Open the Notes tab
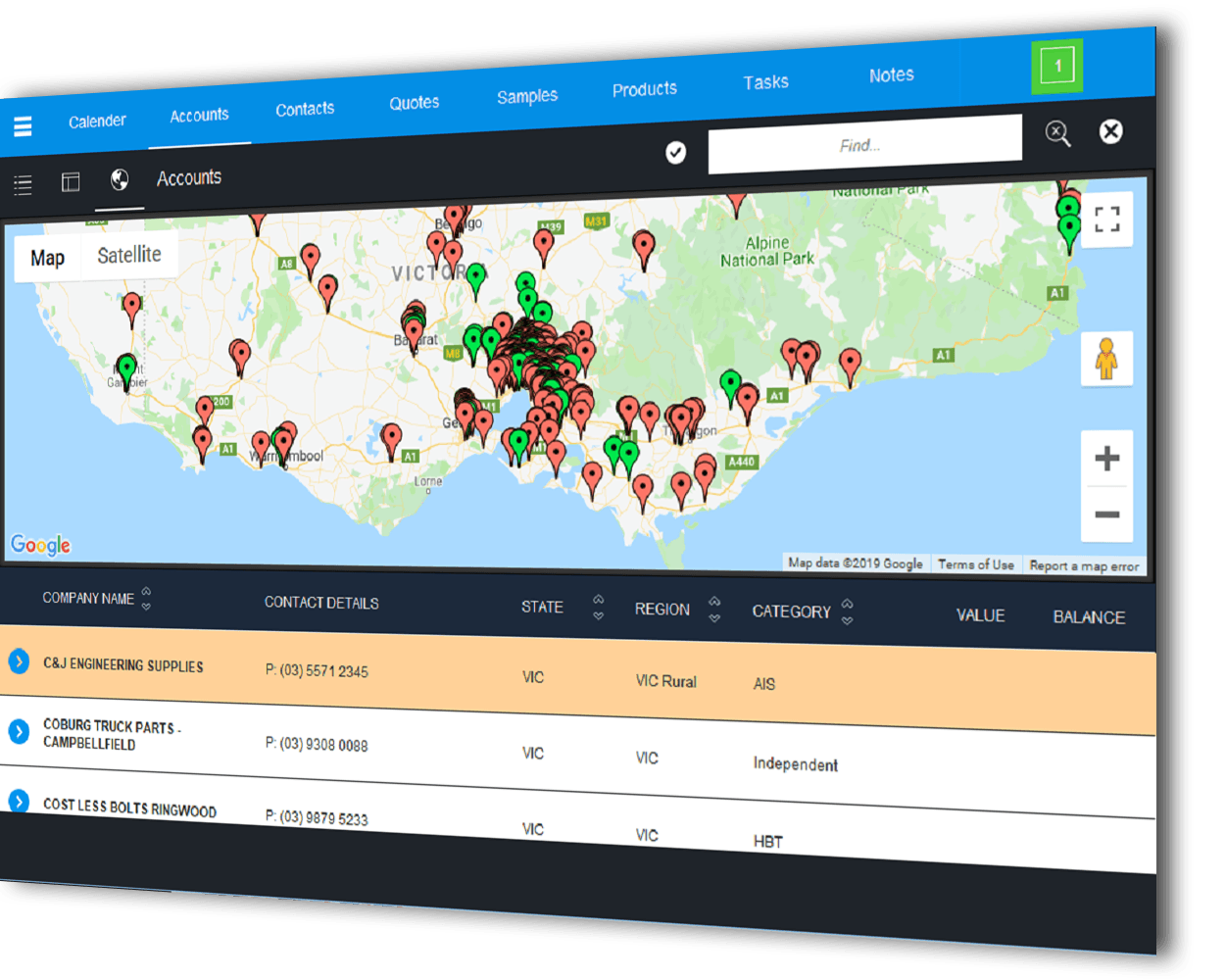This screenshot has height=980, width=1225. tap(892, 75)
